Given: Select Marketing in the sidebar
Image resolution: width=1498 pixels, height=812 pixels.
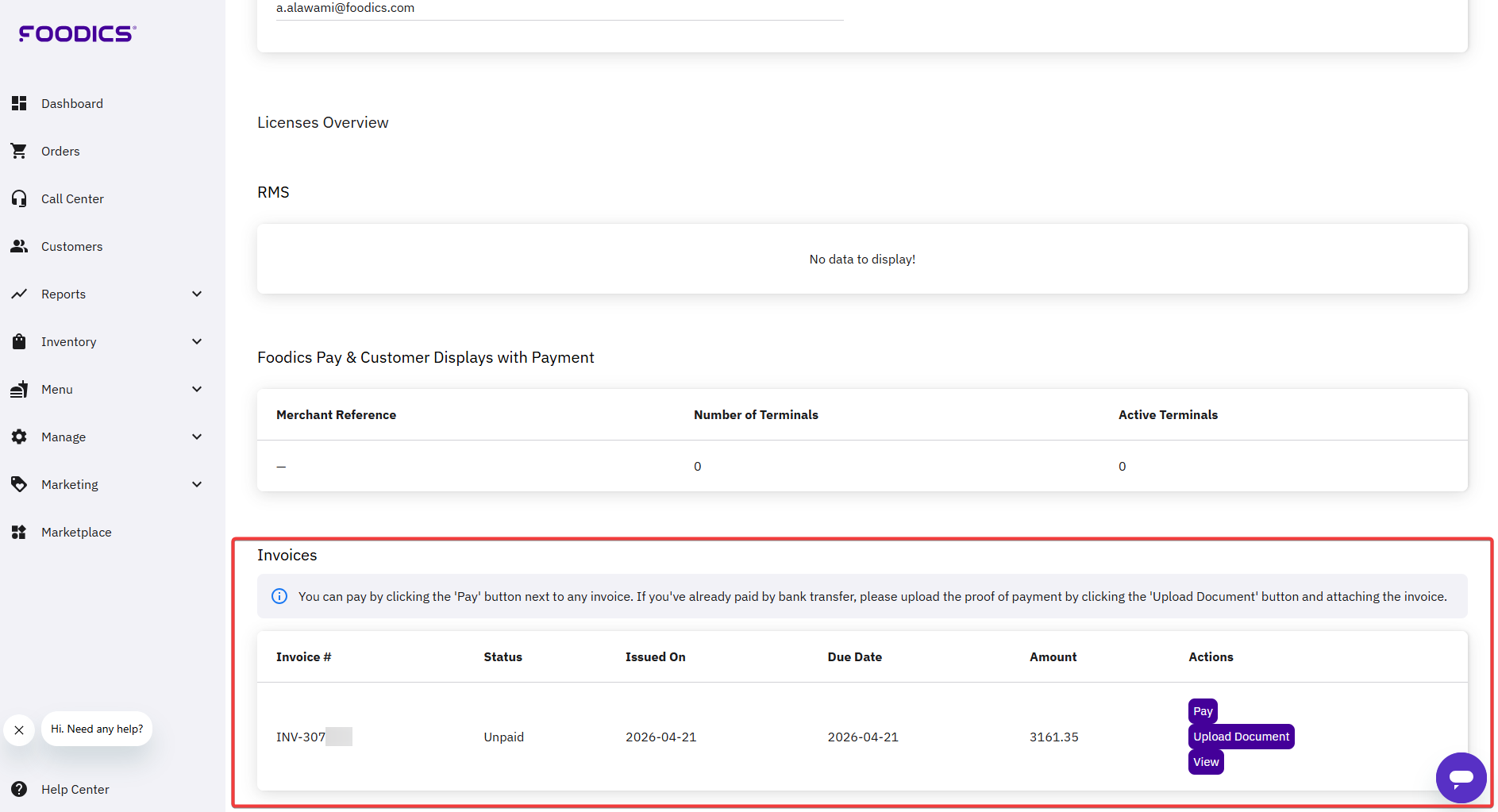Looking at the screenshot, I should (x=70, y=484).
